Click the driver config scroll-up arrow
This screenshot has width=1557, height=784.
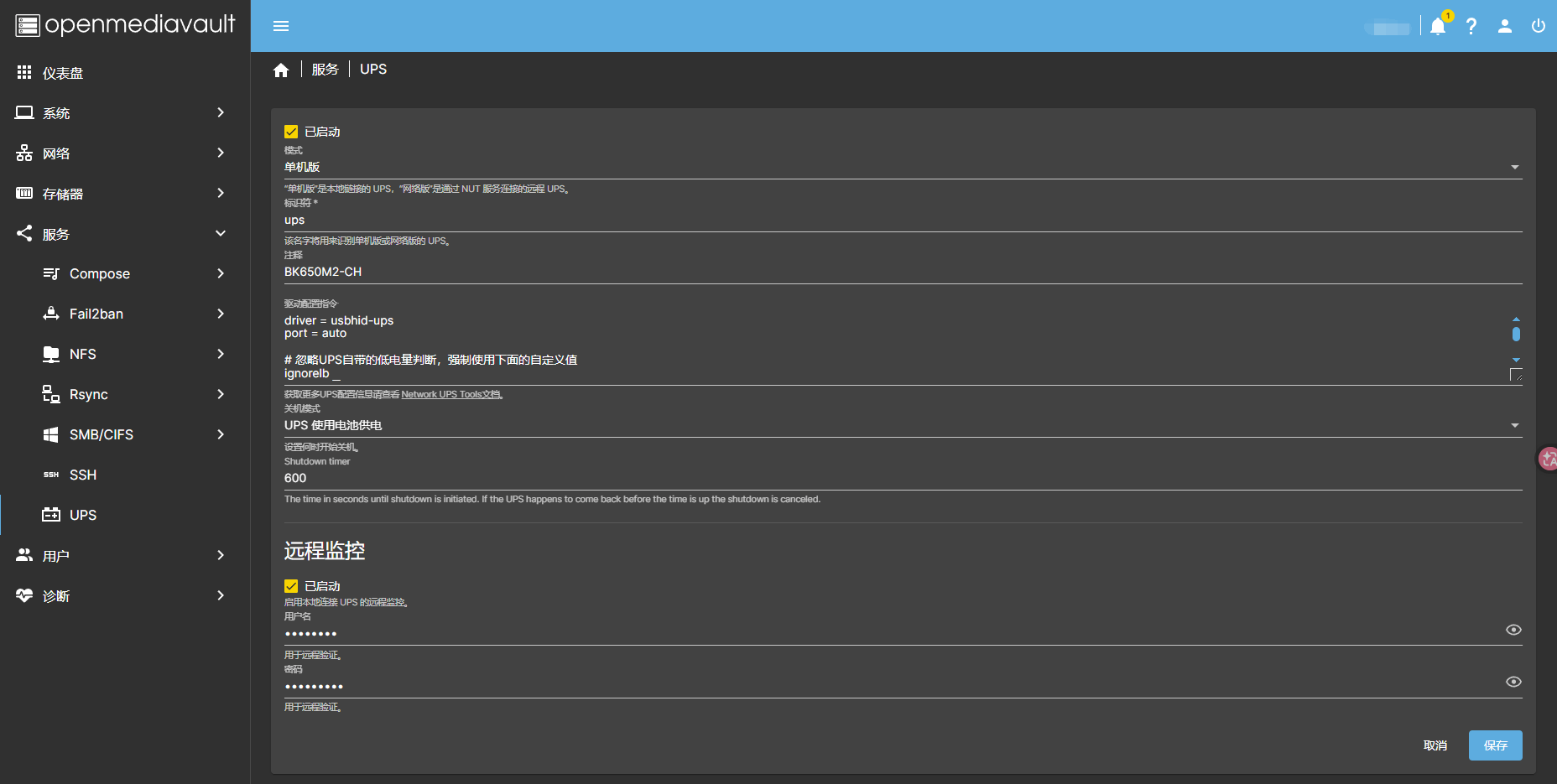1516,319
